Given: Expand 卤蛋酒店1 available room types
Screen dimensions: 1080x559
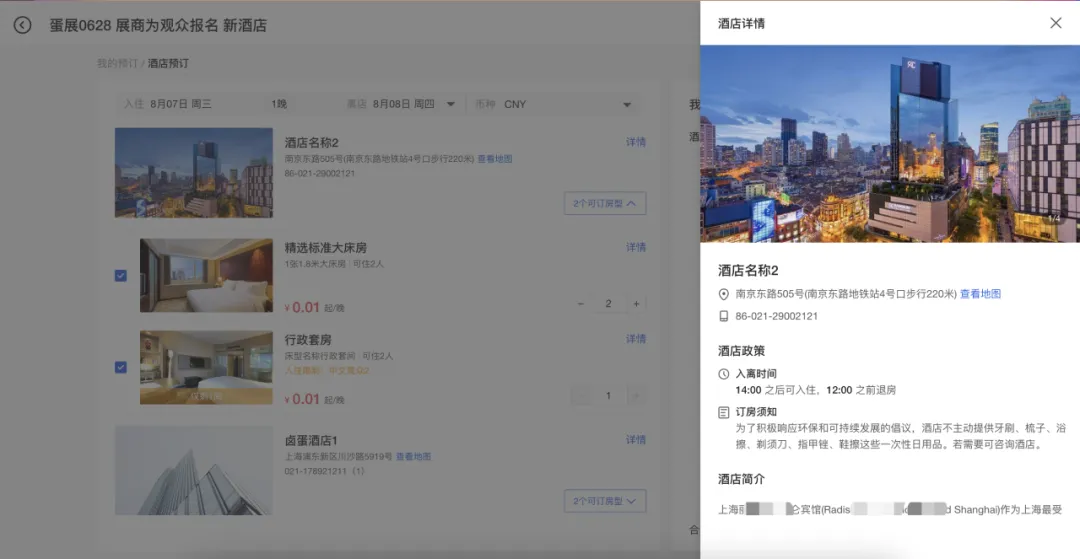Looking at the screenshot, I should tap(605, 501).
